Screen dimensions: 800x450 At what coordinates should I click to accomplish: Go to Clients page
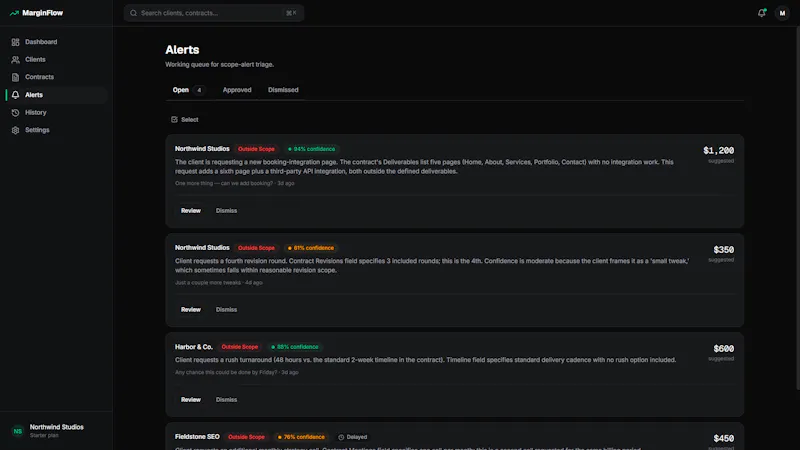(x=56, y=60)
